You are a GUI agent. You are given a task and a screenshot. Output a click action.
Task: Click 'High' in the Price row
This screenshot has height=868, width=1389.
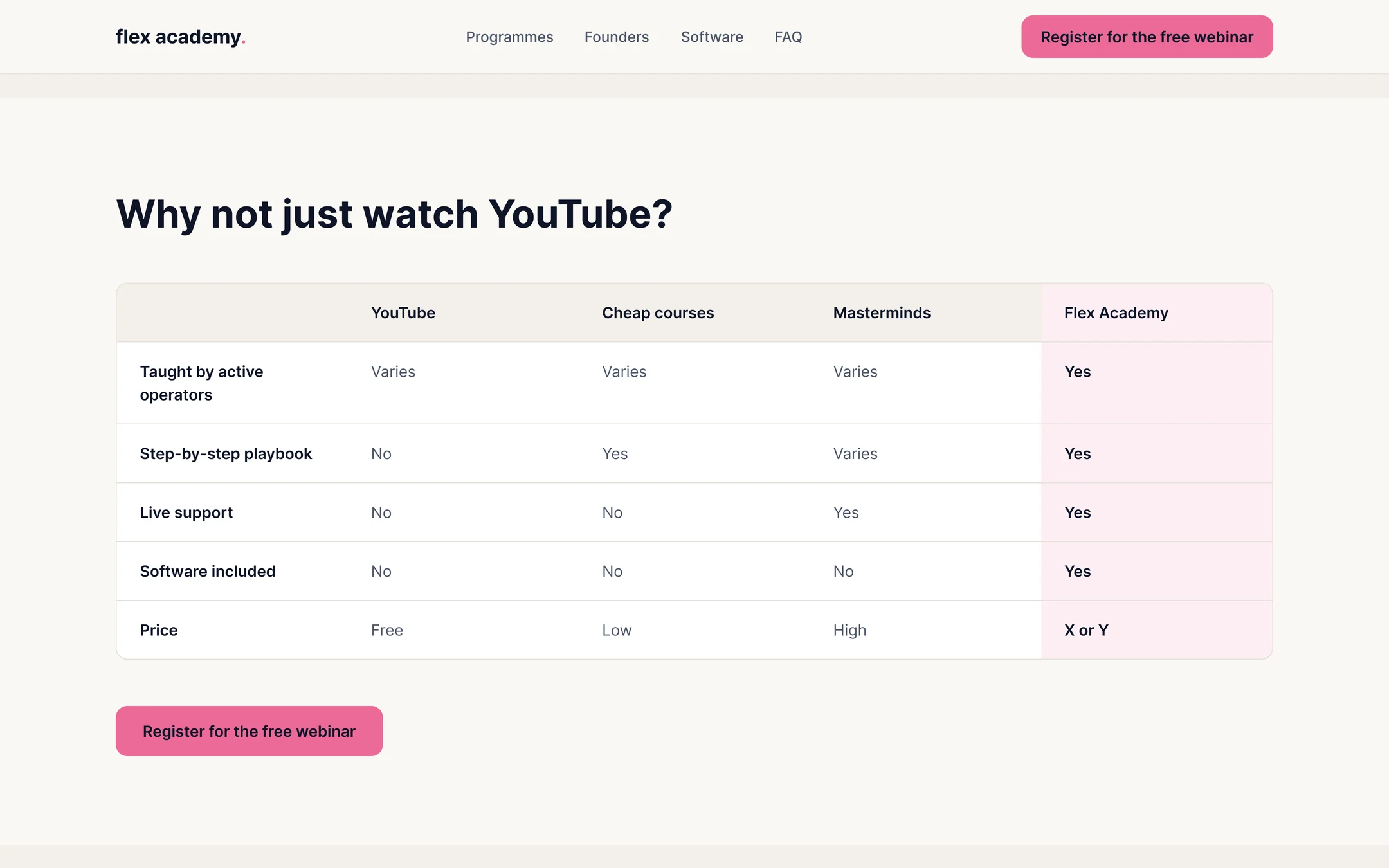point(850,630)
